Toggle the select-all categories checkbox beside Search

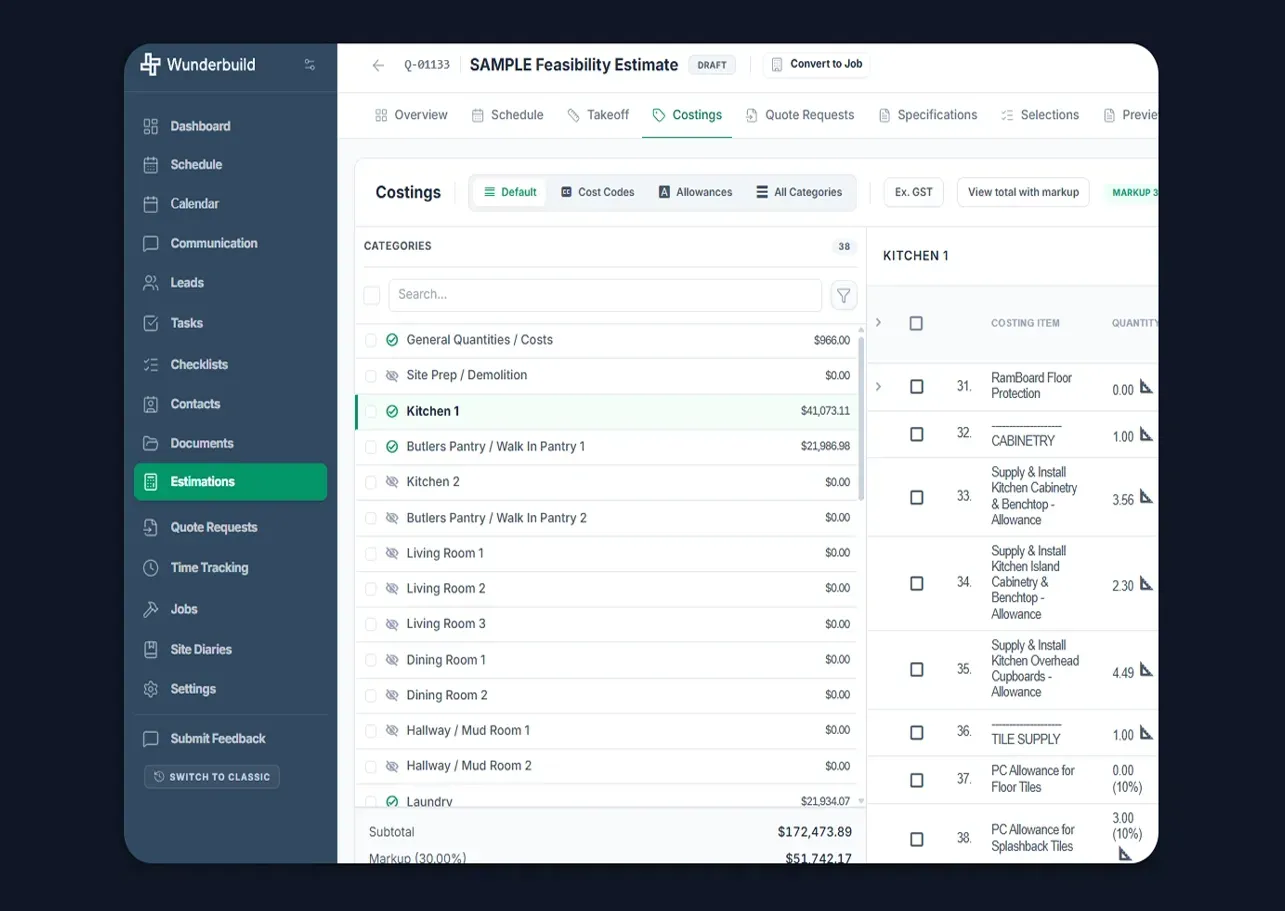click(372, 295)
